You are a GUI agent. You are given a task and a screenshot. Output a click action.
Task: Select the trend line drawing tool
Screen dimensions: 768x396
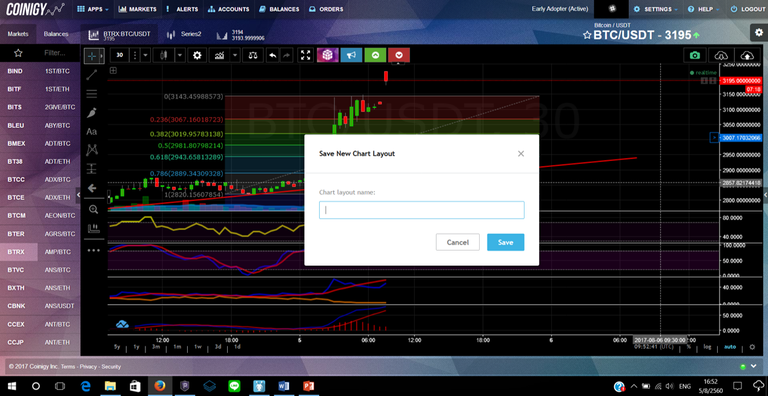pos(92,74)
